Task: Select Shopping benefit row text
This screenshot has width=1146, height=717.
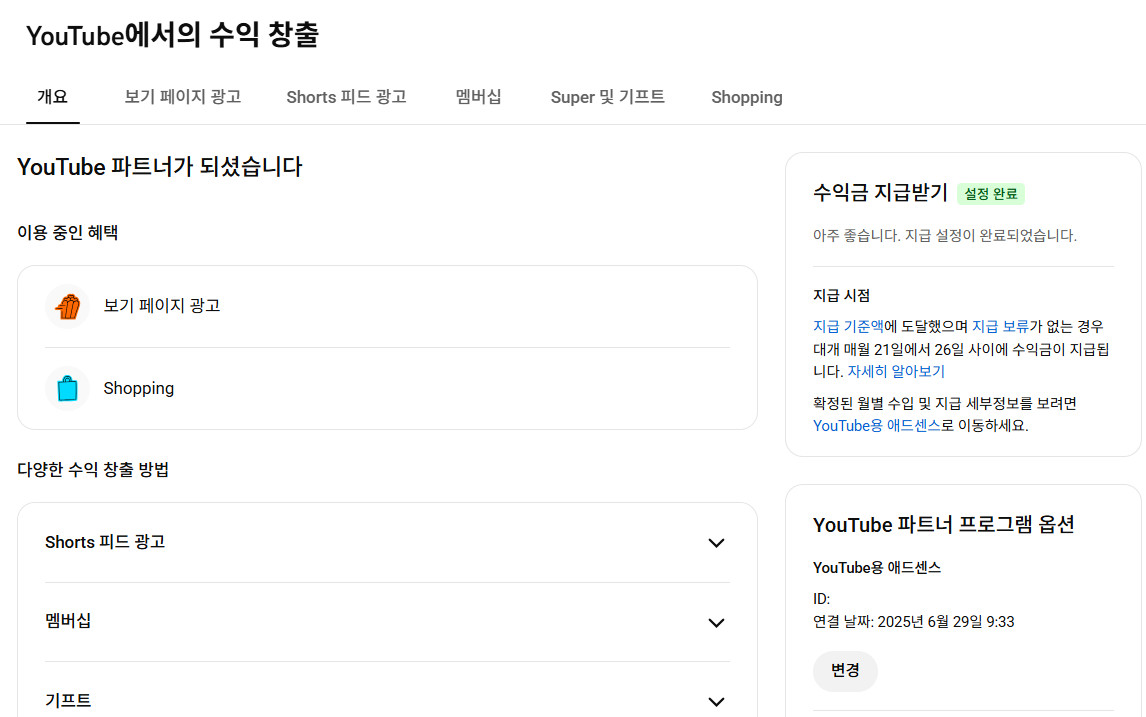Action: [x=139, y=388]
